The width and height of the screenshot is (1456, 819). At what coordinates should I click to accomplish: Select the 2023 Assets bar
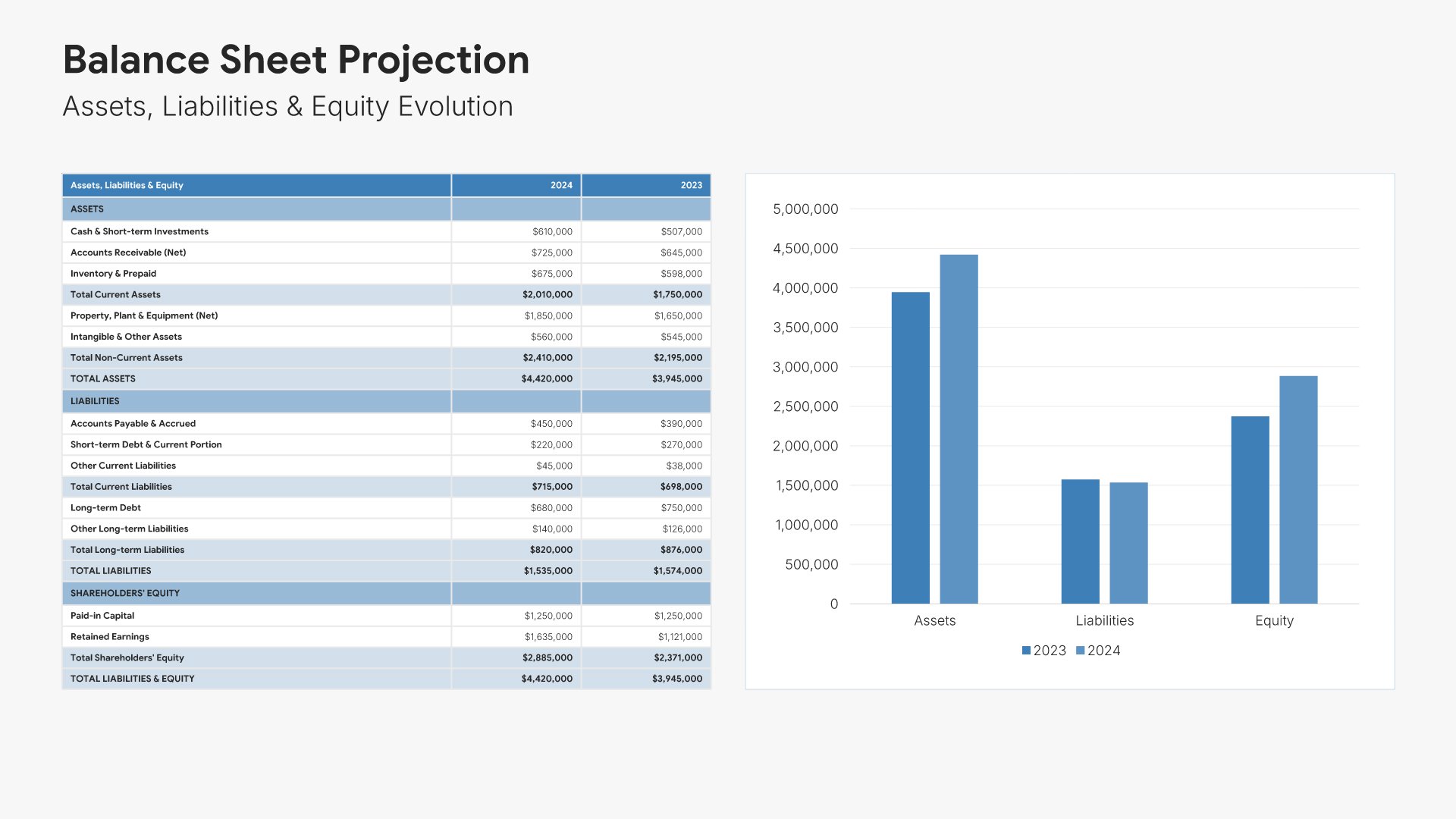910,447
